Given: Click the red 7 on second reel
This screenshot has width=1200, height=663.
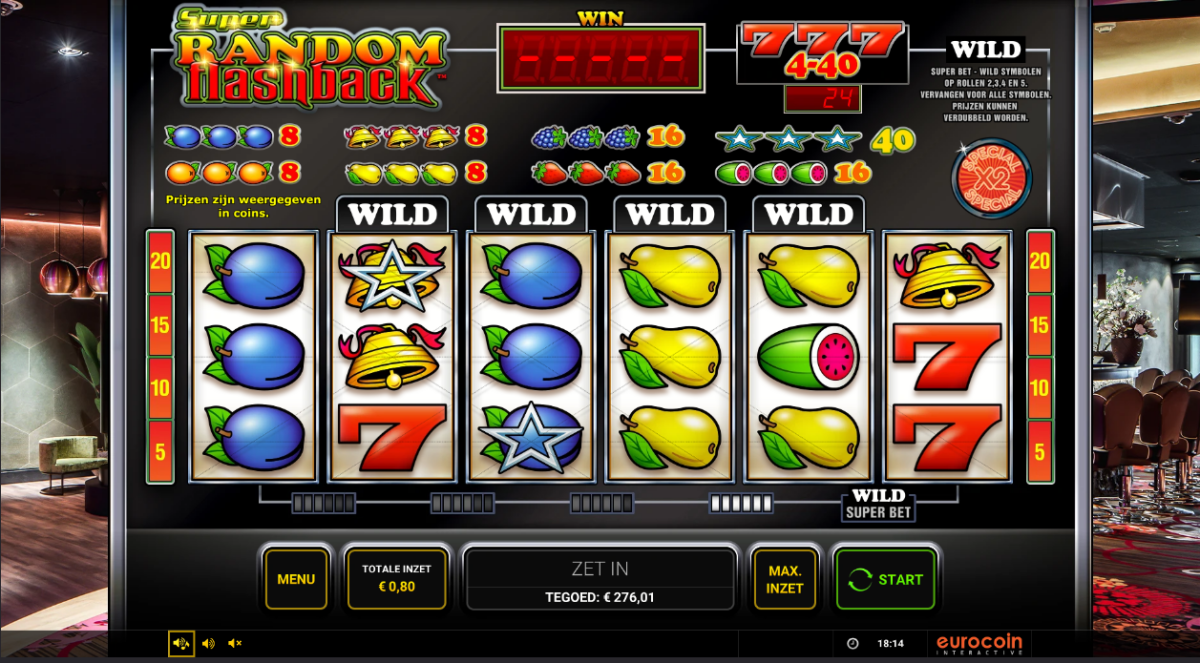Looking at the screenshot, I should pos(392,437).
